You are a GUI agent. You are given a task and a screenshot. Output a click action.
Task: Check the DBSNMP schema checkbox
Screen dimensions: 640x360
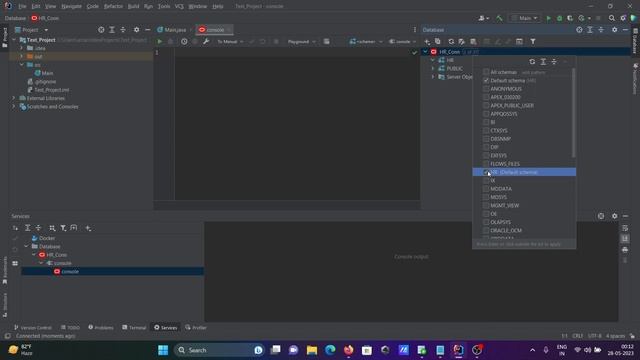coord(486,139)
